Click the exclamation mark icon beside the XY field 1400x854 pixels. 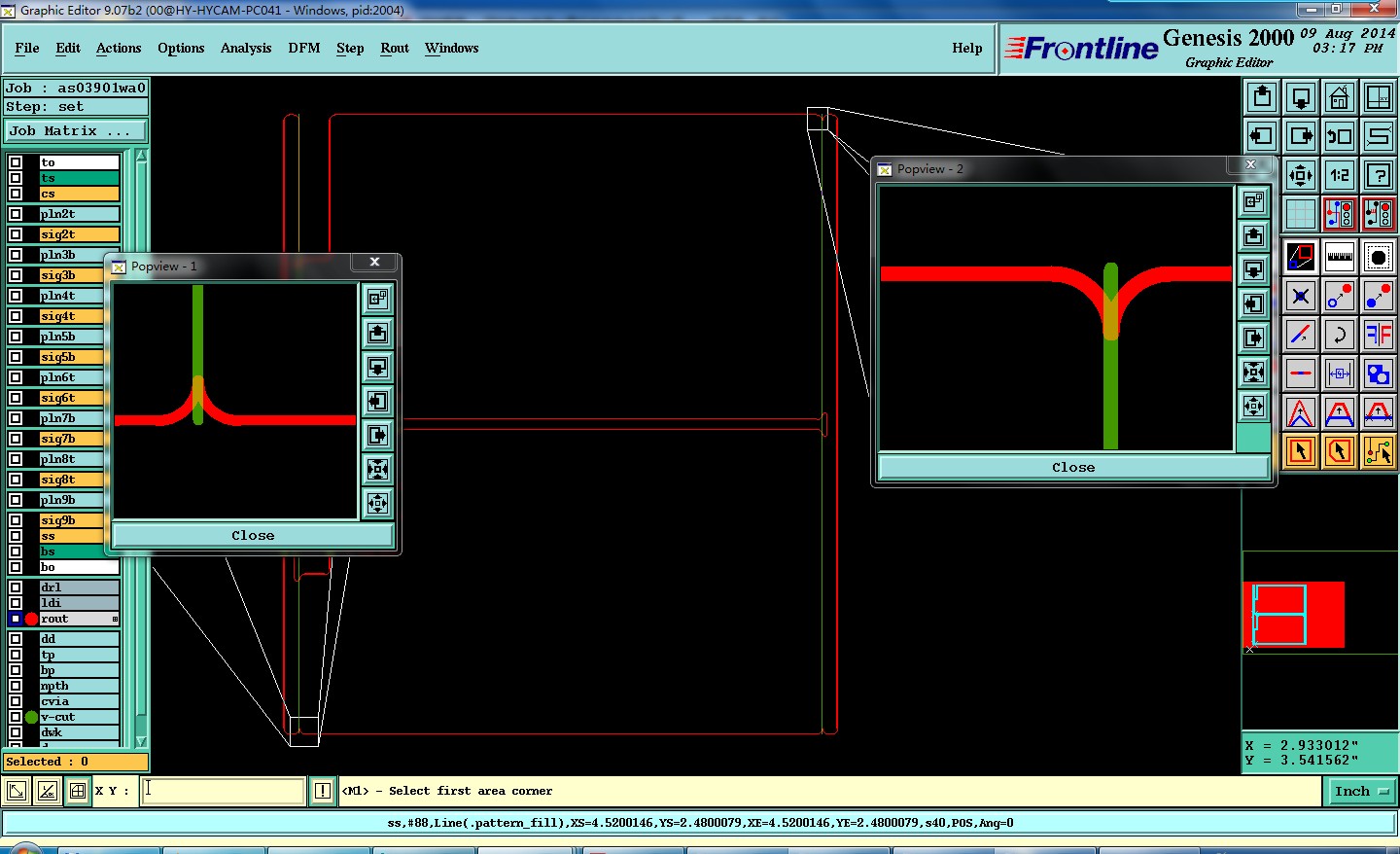point(322,791)
